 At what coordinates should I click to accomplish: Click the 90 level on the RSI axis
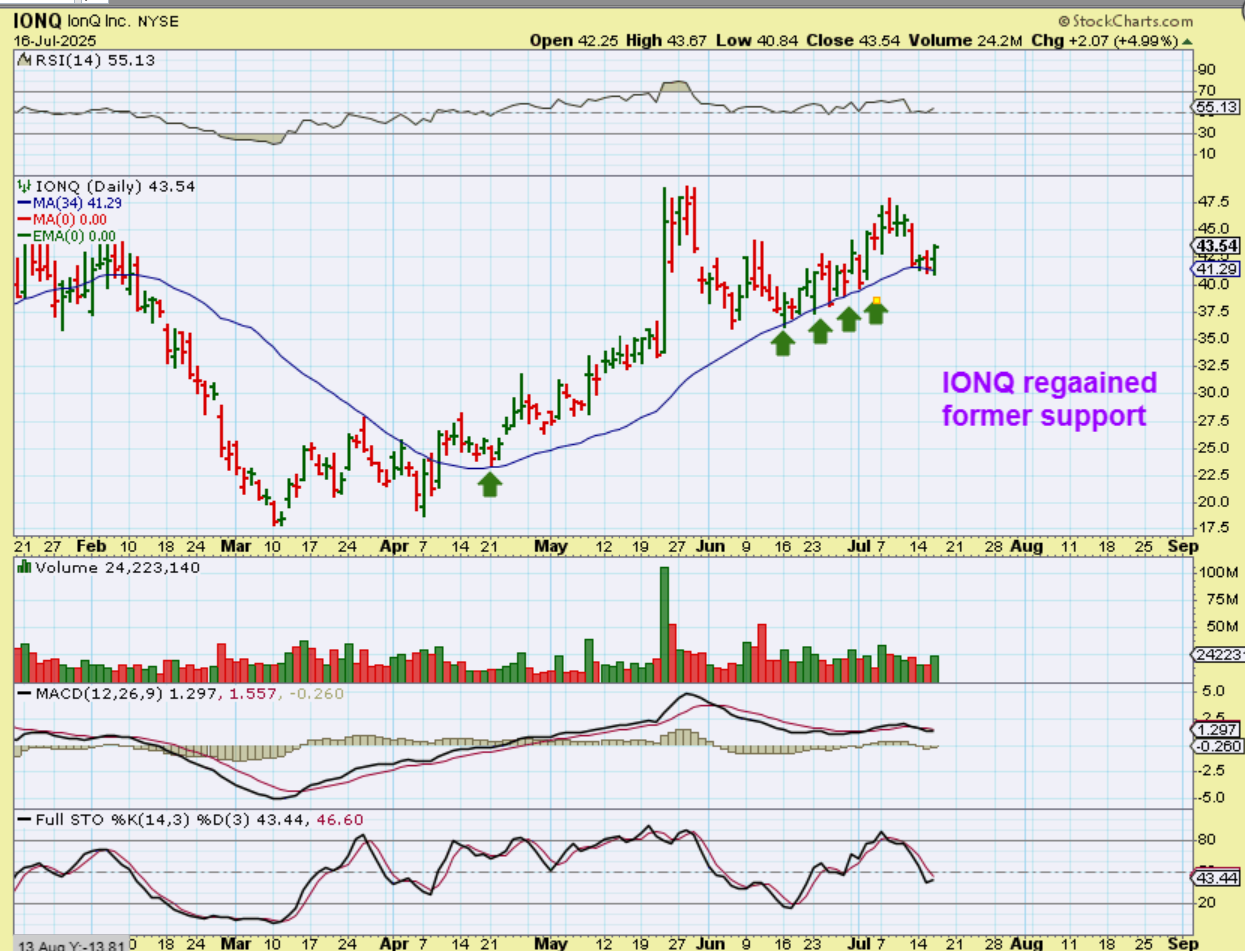[x=1208, y=70]
